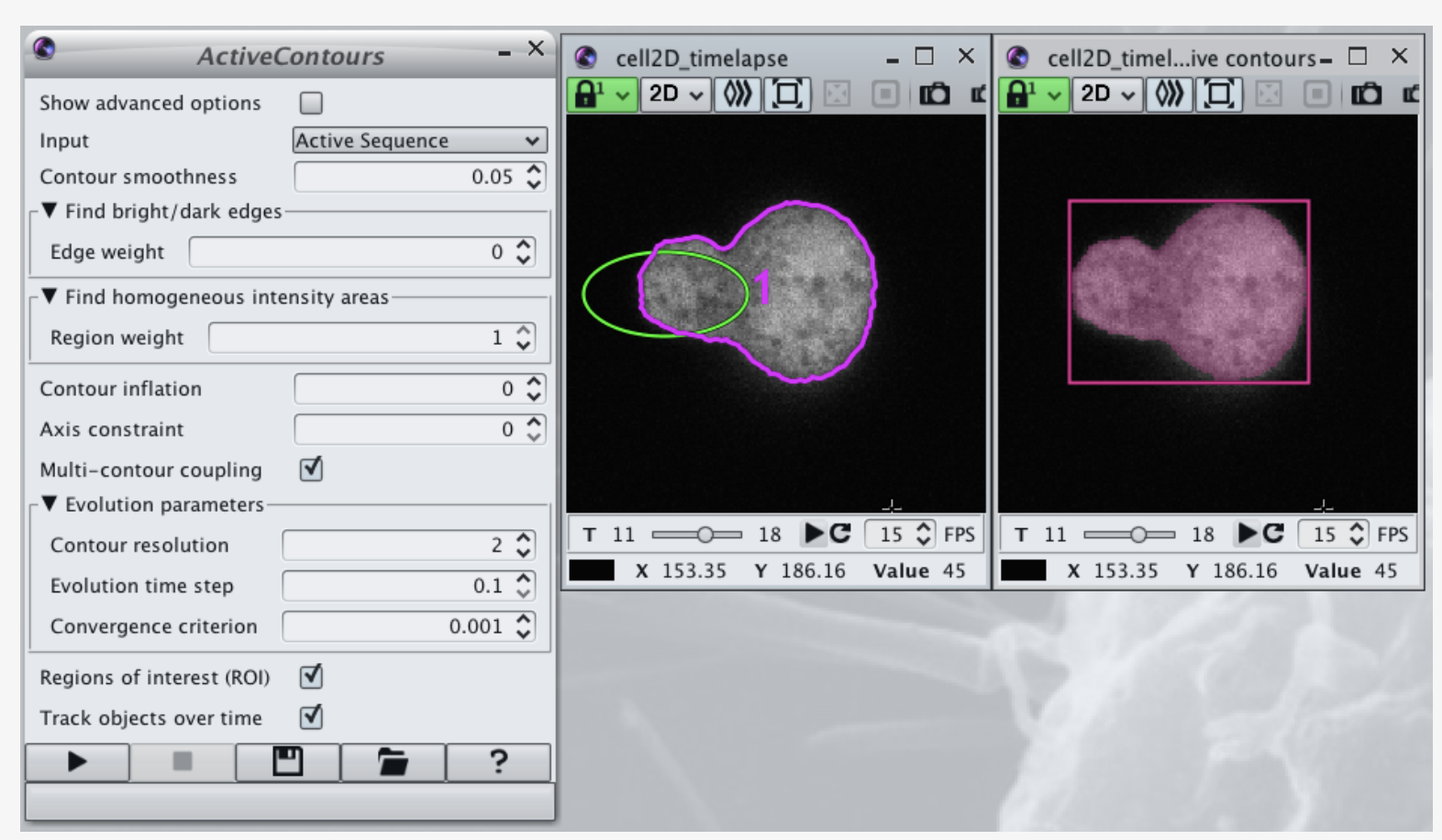Toggle the Regions of interest (ROI) checkbox
The height and width of the screenshot is (840, 1442).
pos(311,677)
